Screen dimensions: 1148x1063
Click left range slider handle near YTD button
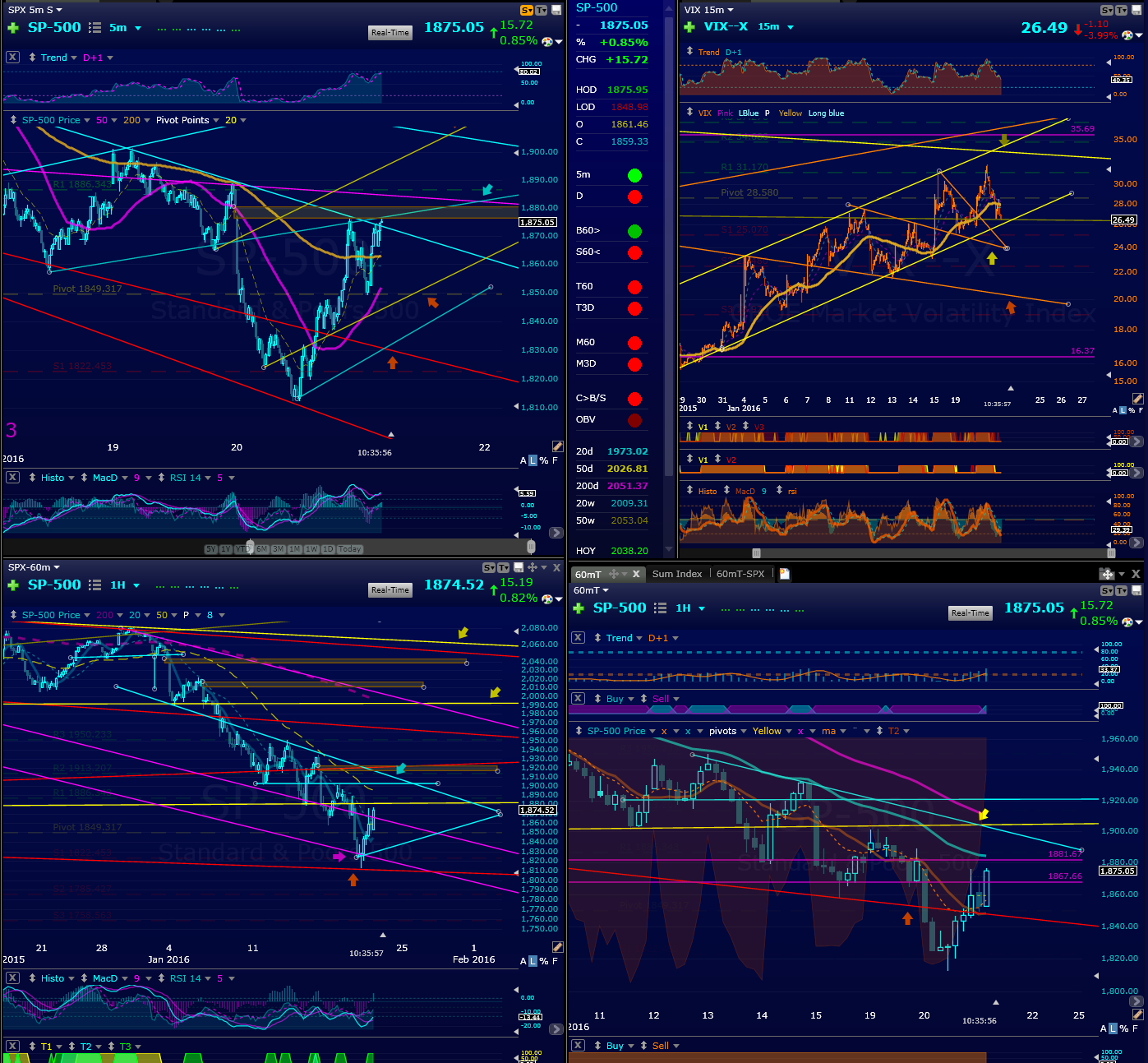point(250,548)
